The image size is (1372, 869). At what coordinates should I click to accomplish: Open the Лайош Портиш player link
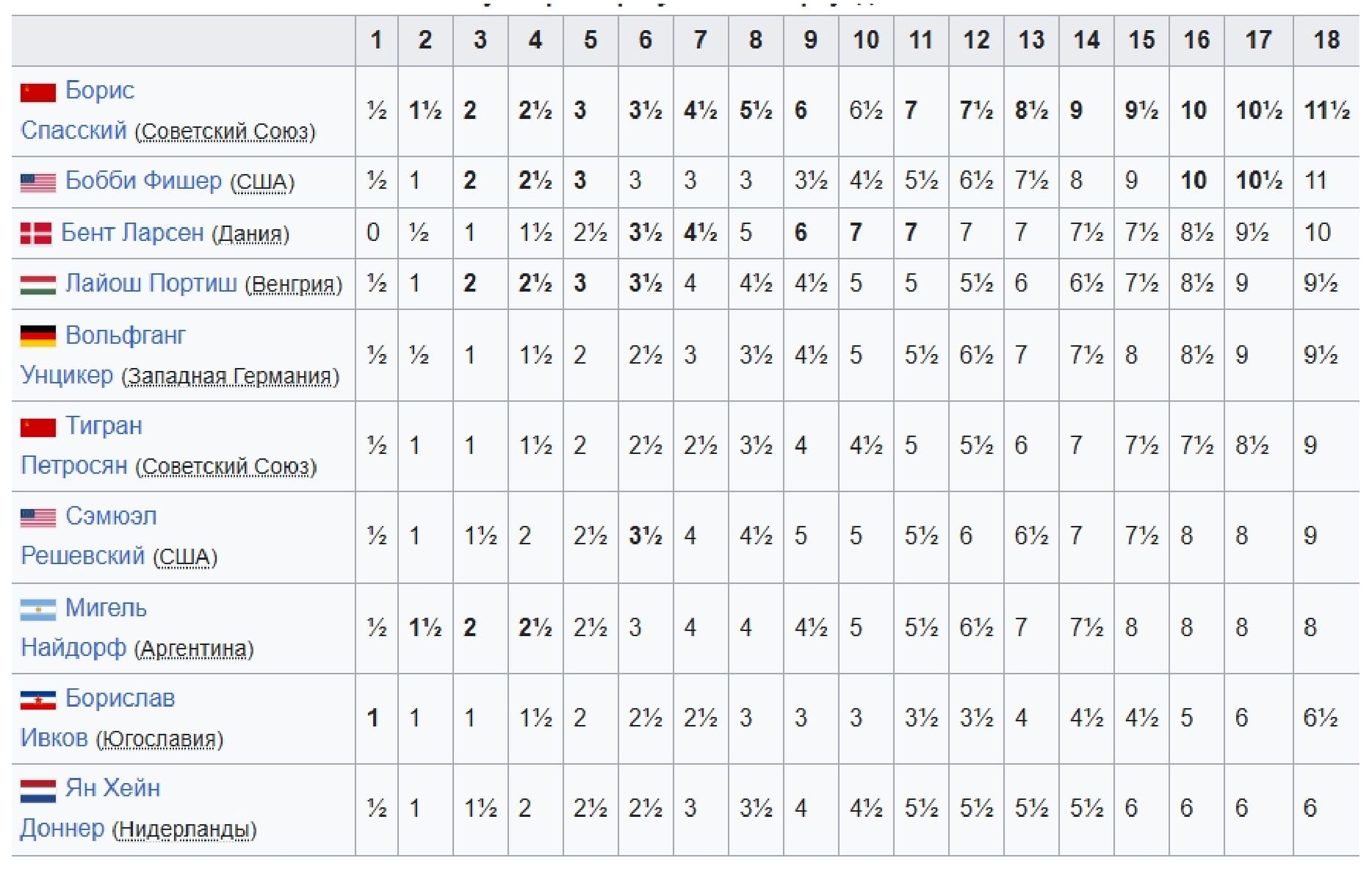click(151, 284)
